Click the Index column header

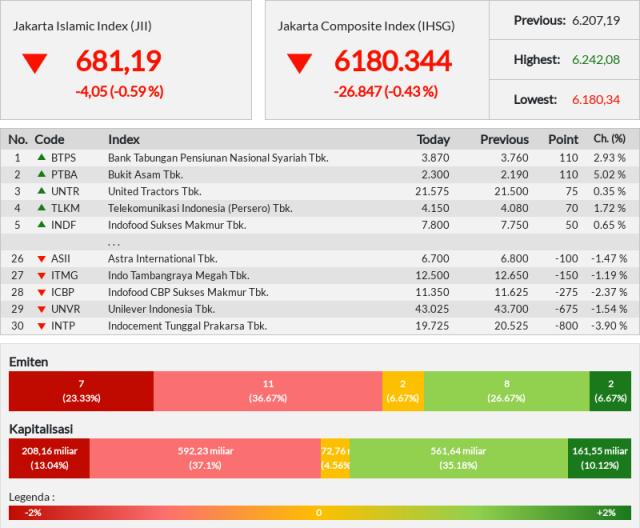tap(124, 140)
